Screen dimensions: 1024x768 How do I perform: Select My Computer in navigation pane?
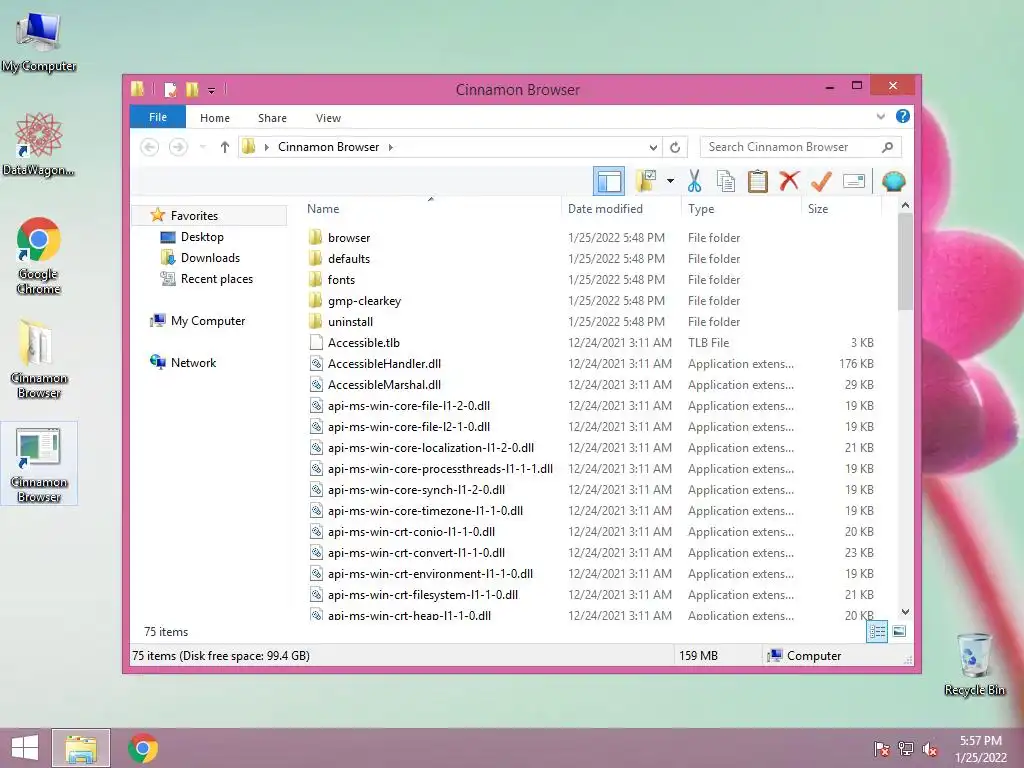pos(208,321)
